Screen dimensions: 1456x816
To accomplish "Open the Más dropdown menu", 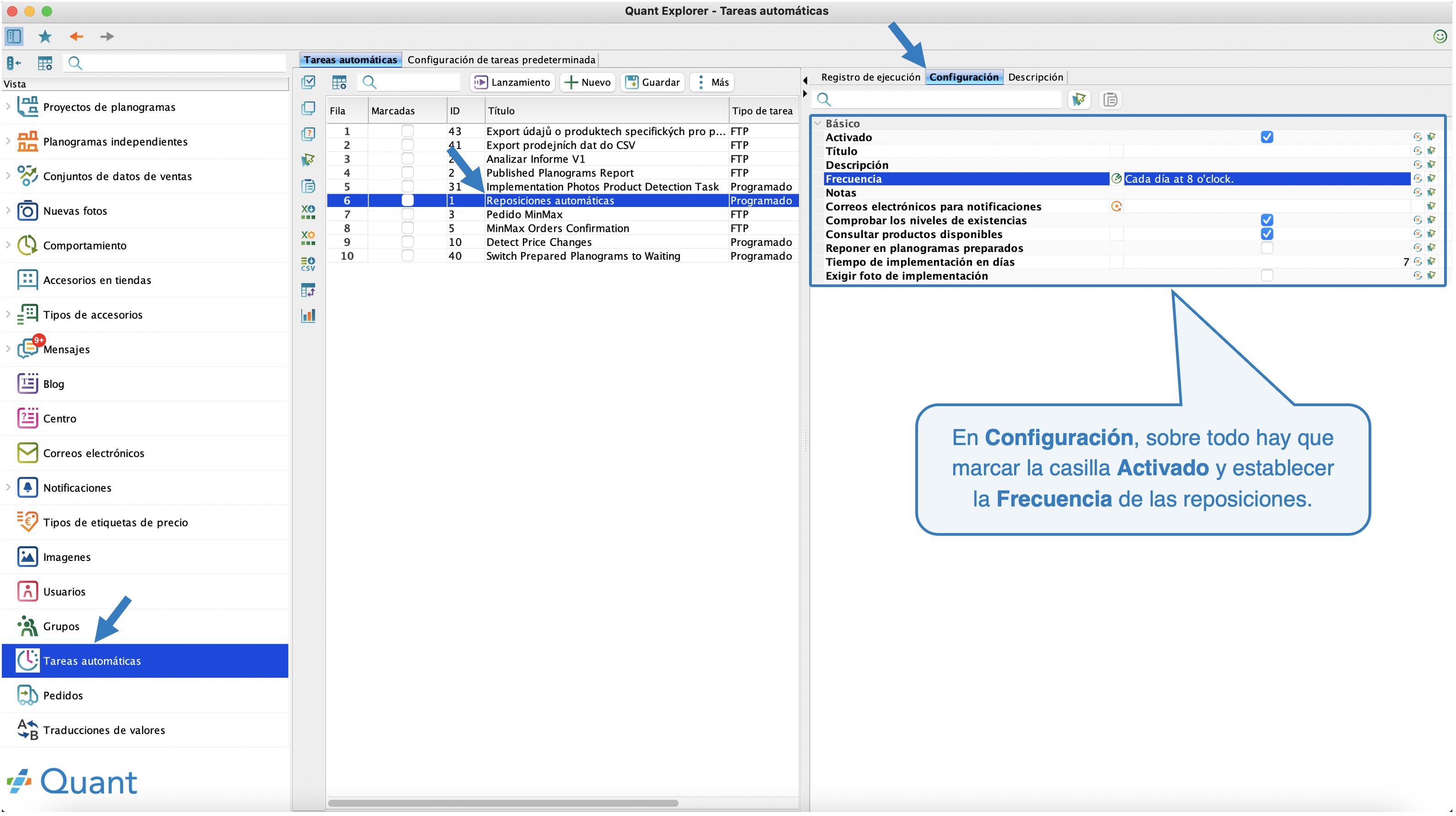I will tap(712, 82).
